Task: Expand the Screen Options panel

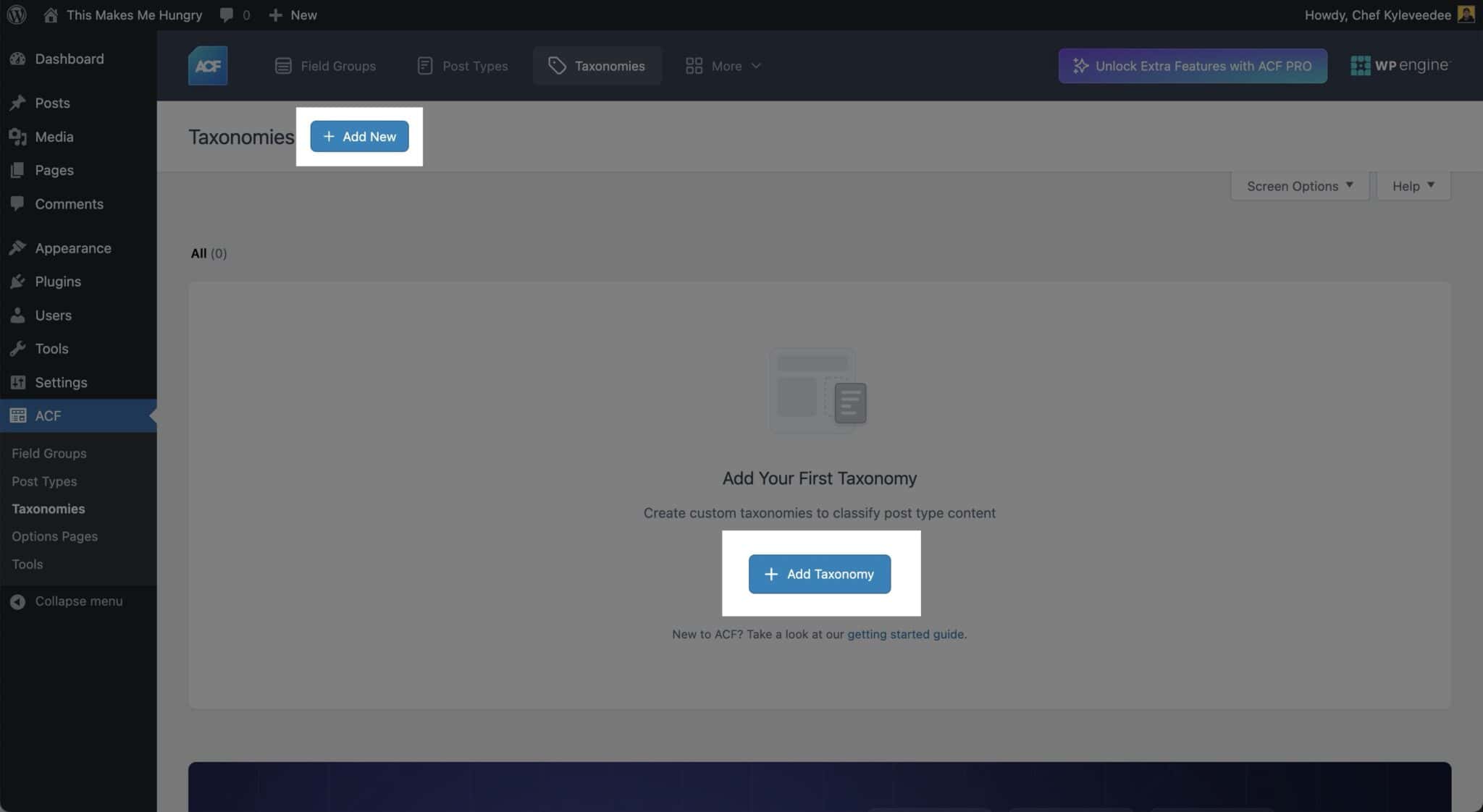Action: [1298, 186]
